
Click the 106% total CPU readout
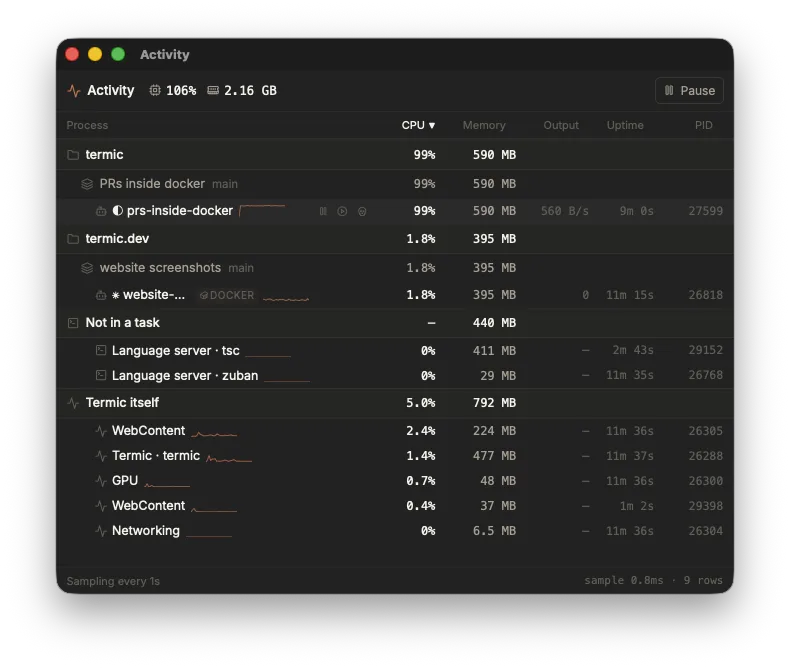(181, 91)
